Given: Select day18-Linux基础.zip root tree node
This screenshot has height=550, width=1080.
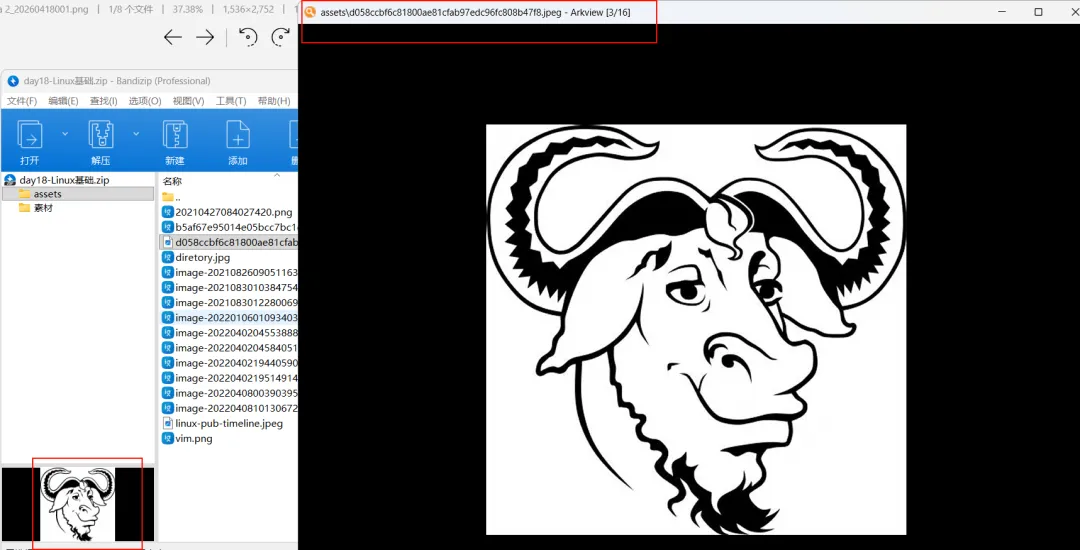Looking at the screenshot, I should click(64, 180).
